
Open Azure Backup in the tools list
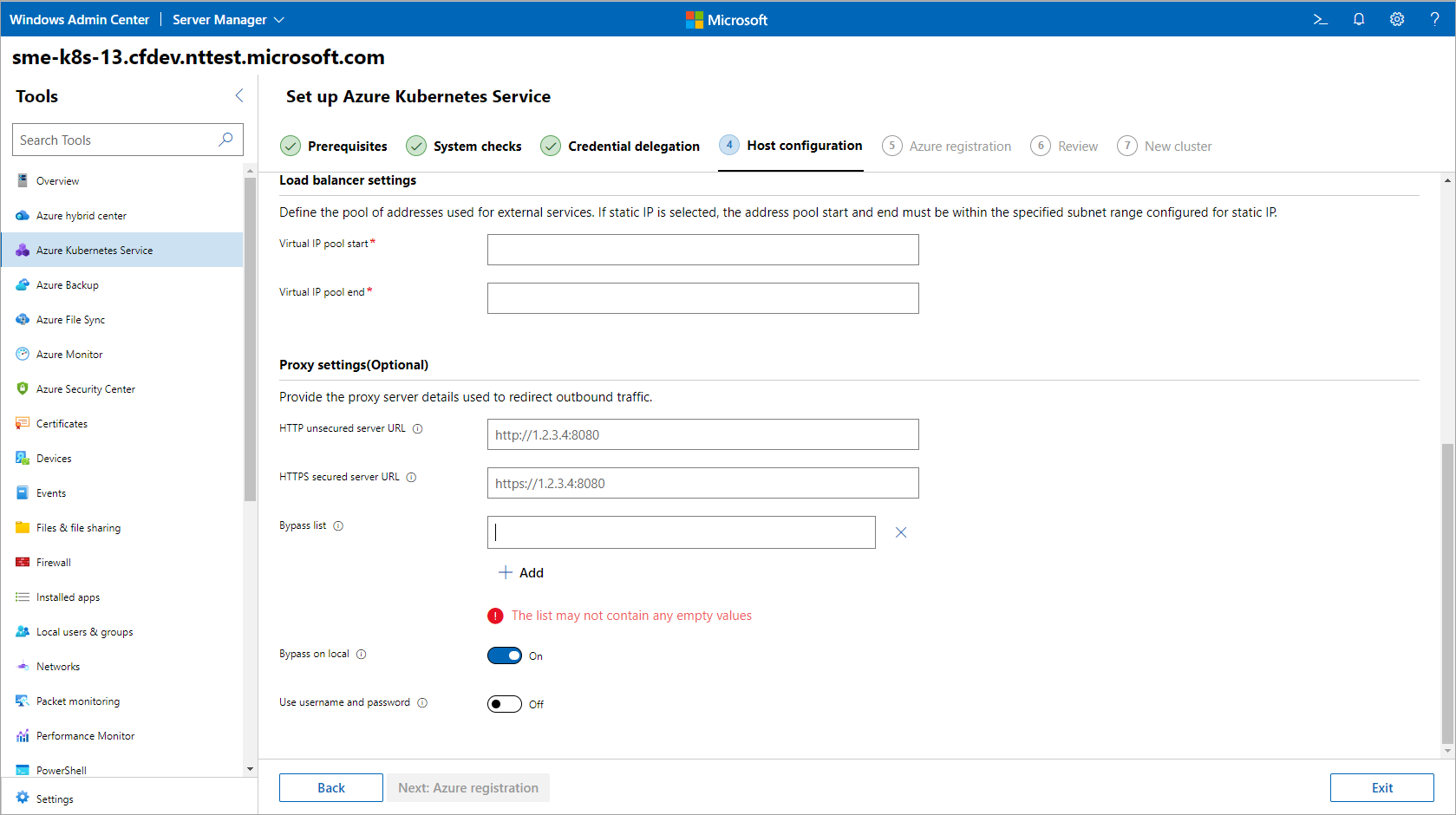click(68, 285)
